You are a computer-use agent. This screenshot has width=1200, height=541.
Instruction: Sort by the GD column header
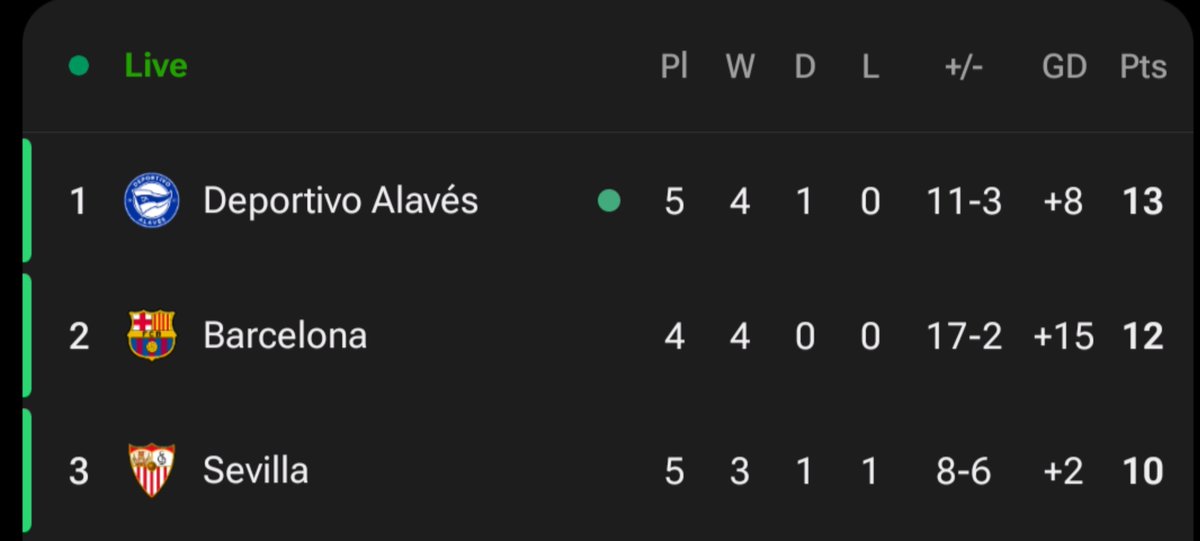pos(1064,67)
